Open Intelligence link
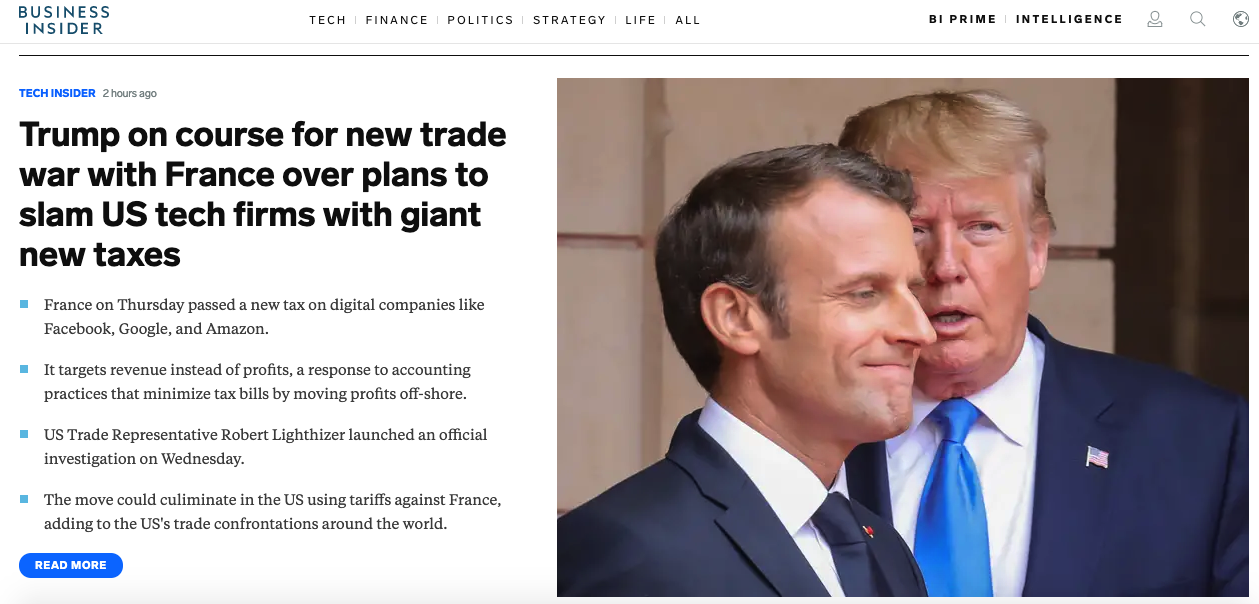This screenshot has width=1259, height=604. (x=1069, y=19)
